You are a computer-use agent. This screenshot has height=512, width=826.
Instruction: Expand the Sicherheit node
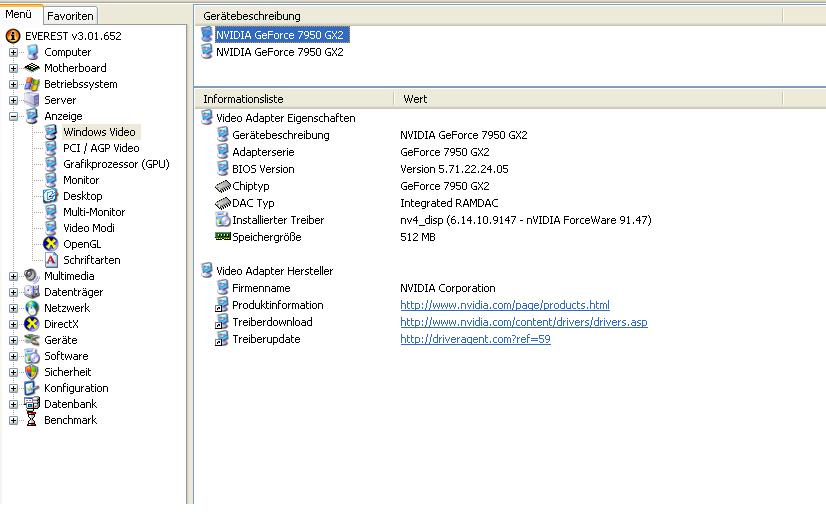point(13,372)
